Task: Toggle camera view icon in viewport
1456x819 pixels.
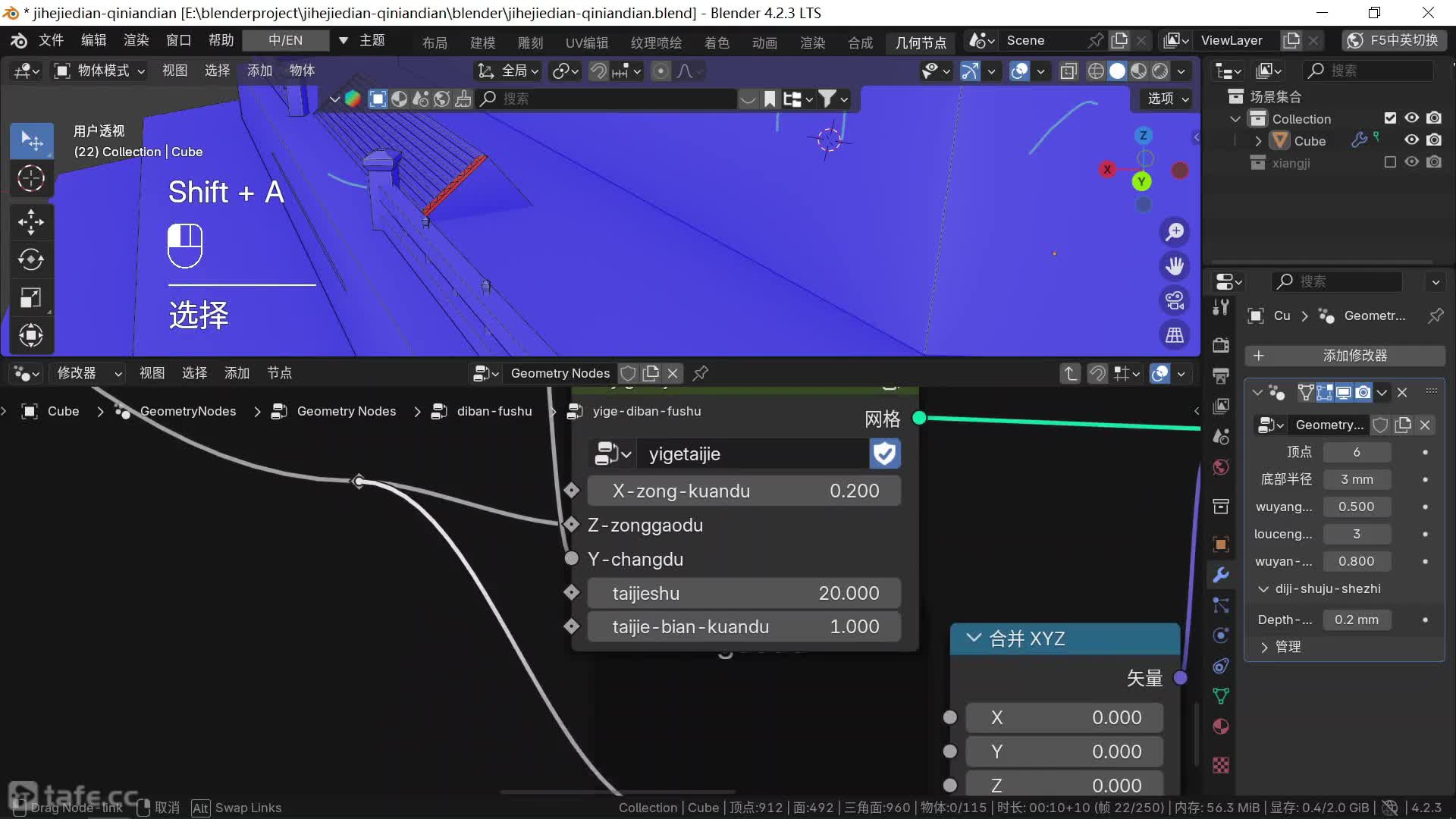Action: pos(1175,301)
